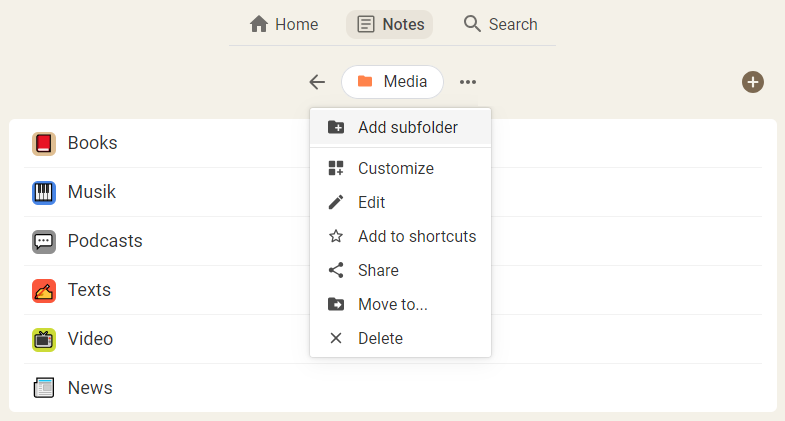Select Share in the dropdown menu

(401, 271)
